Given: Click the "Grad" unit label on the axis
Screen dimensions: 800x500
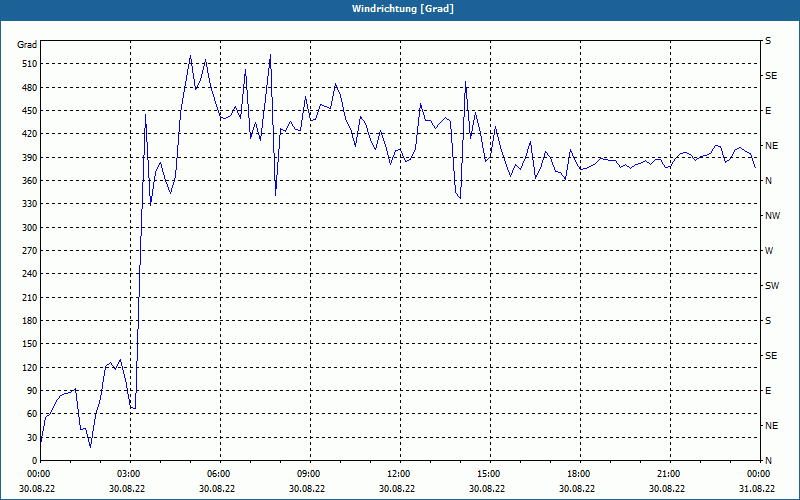Looking at the screenshot, I should point(27,45).
